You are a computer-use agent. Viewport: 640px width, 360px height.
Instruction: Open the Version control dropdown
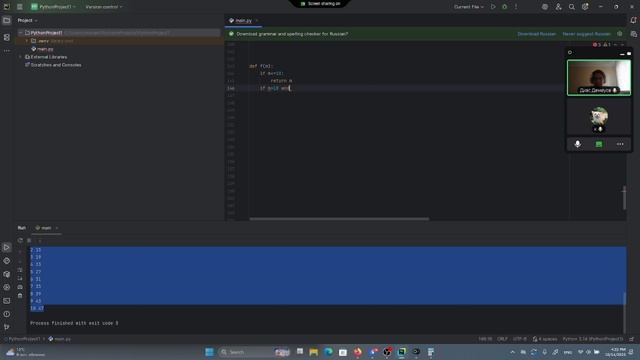104,7
